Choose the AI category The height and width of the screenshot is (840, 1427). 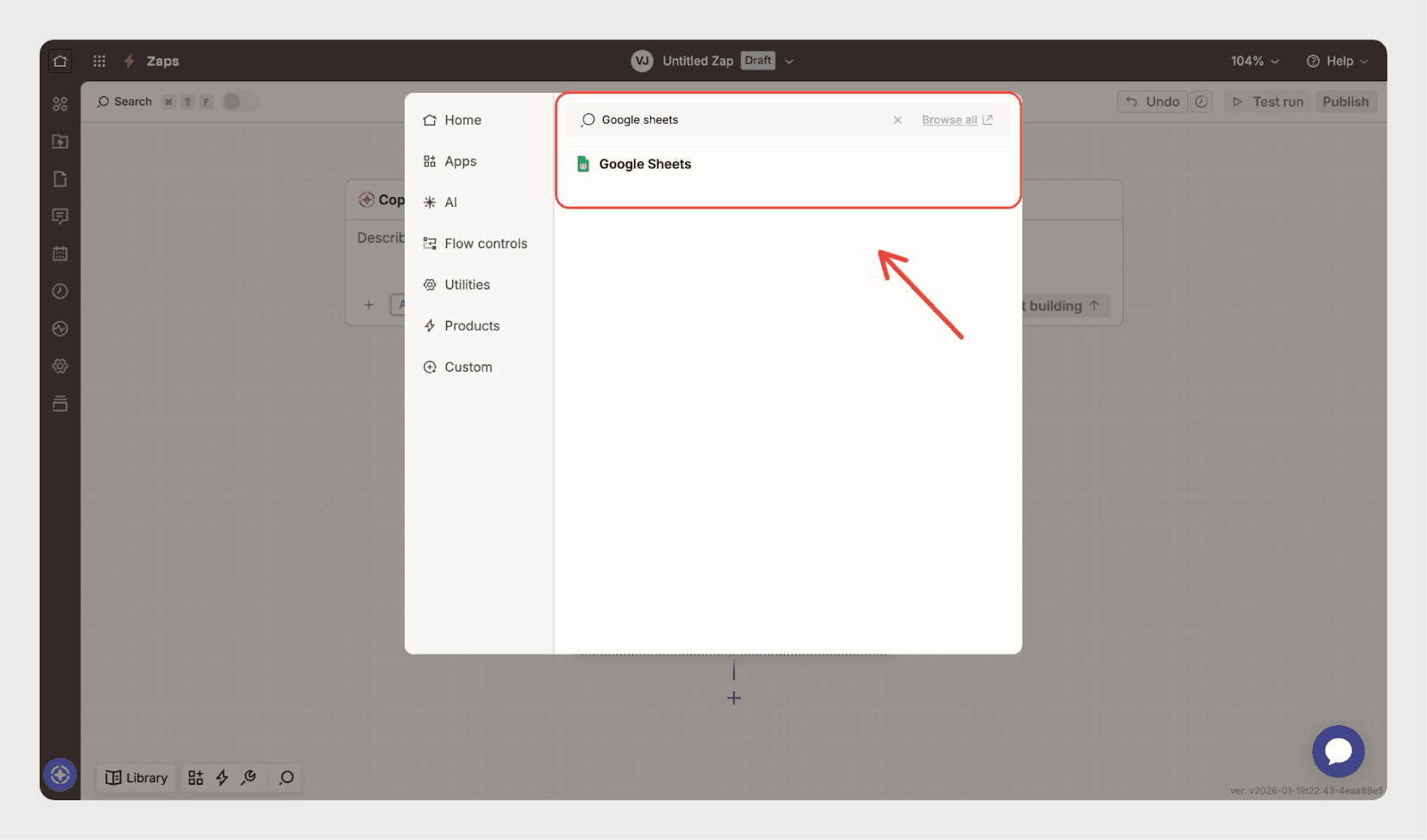[x=450, y=202]
